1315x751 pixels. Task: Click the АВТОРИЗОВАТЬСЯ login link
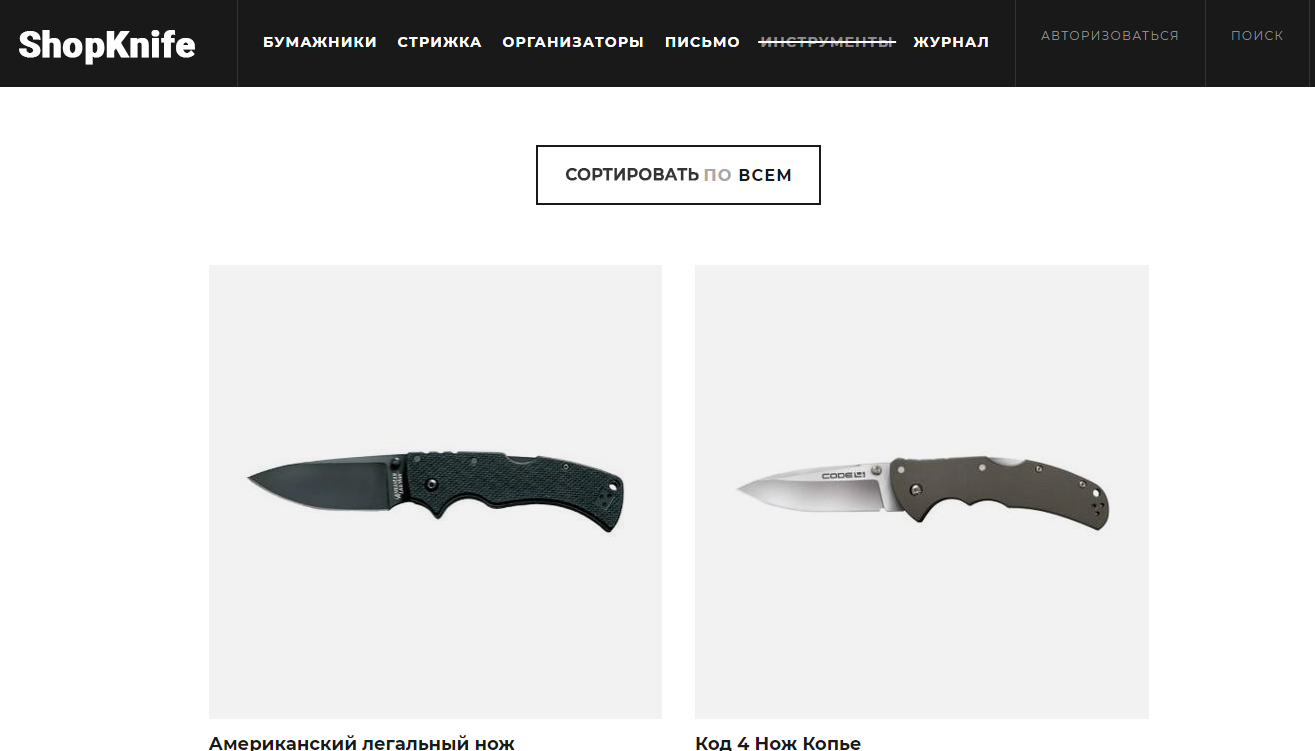tap(1110, 36)
